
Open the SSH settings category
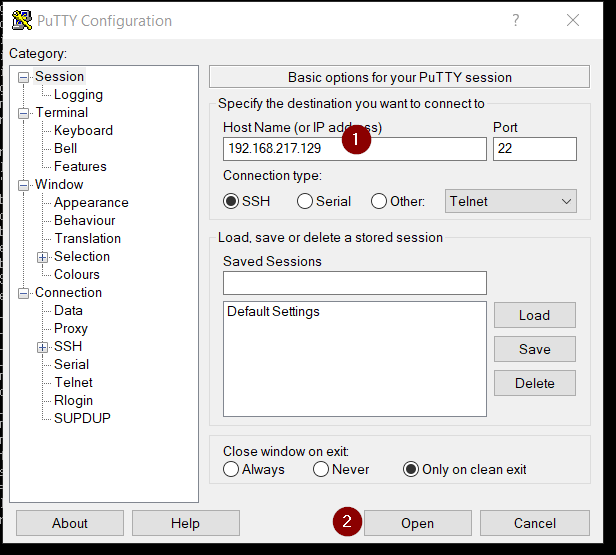(68, 346)
